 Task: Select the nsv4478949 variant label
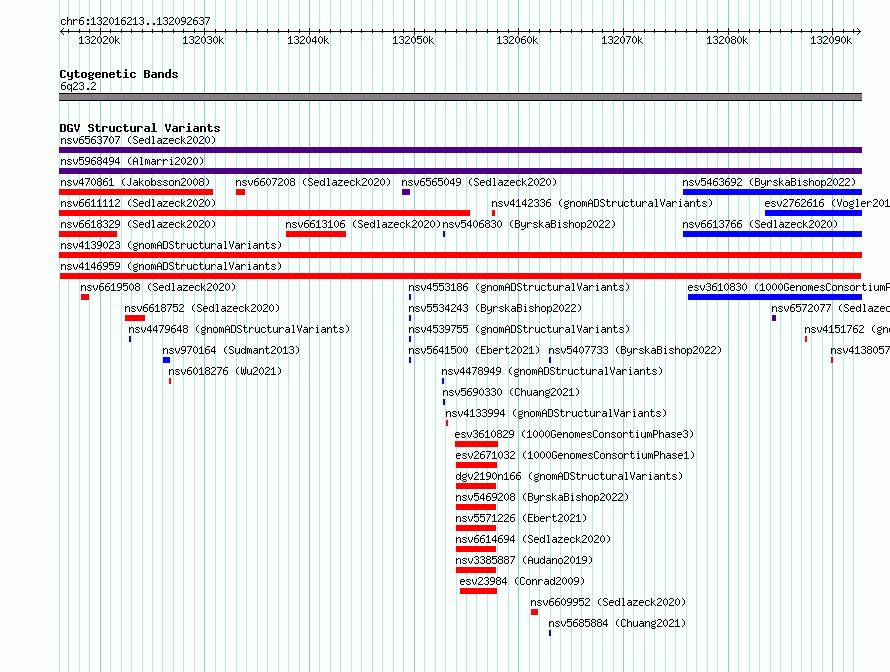pyautogui.click(x=552, y=371)
